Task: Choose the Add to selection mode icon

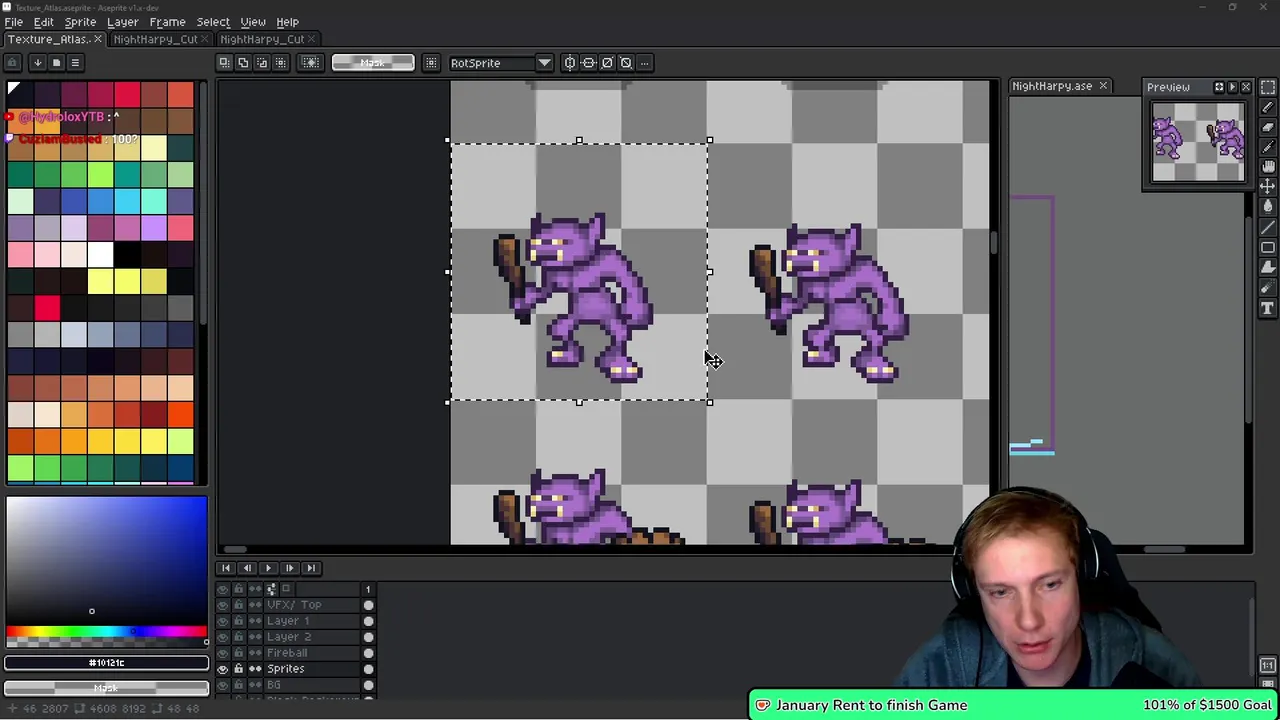Action: 243,63
